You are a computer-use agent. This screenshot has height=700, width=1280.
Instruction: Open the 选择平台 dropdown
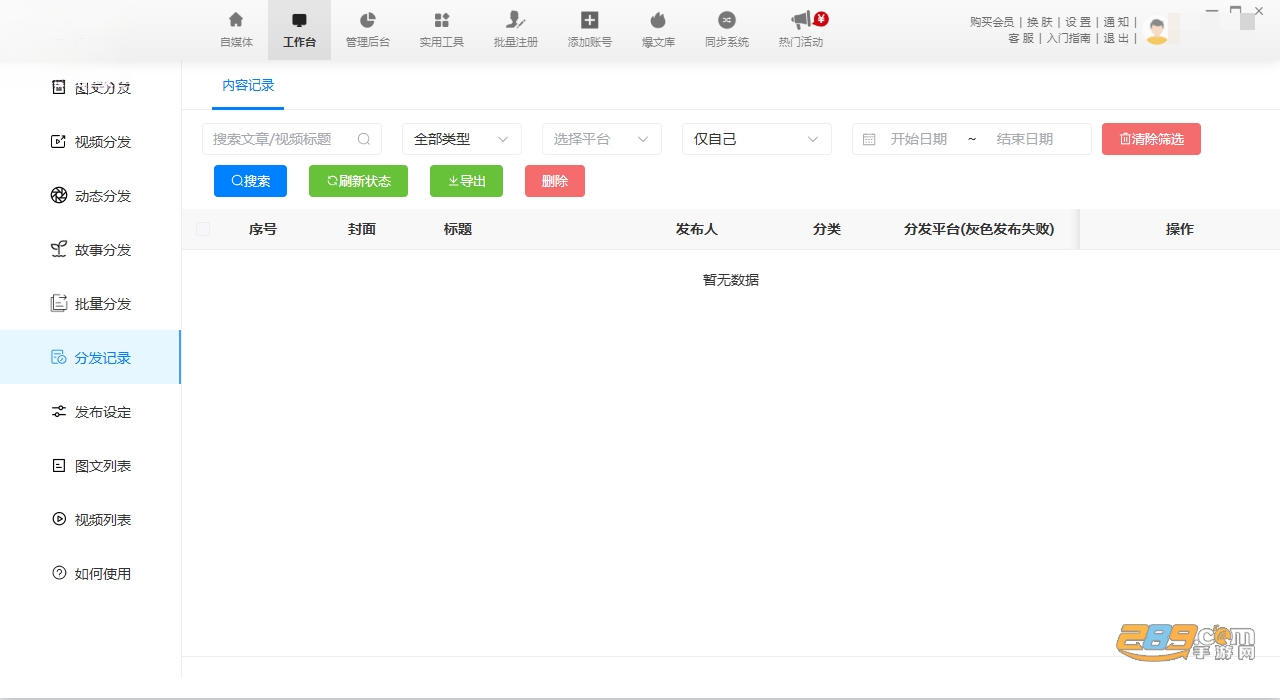(602, 139)
